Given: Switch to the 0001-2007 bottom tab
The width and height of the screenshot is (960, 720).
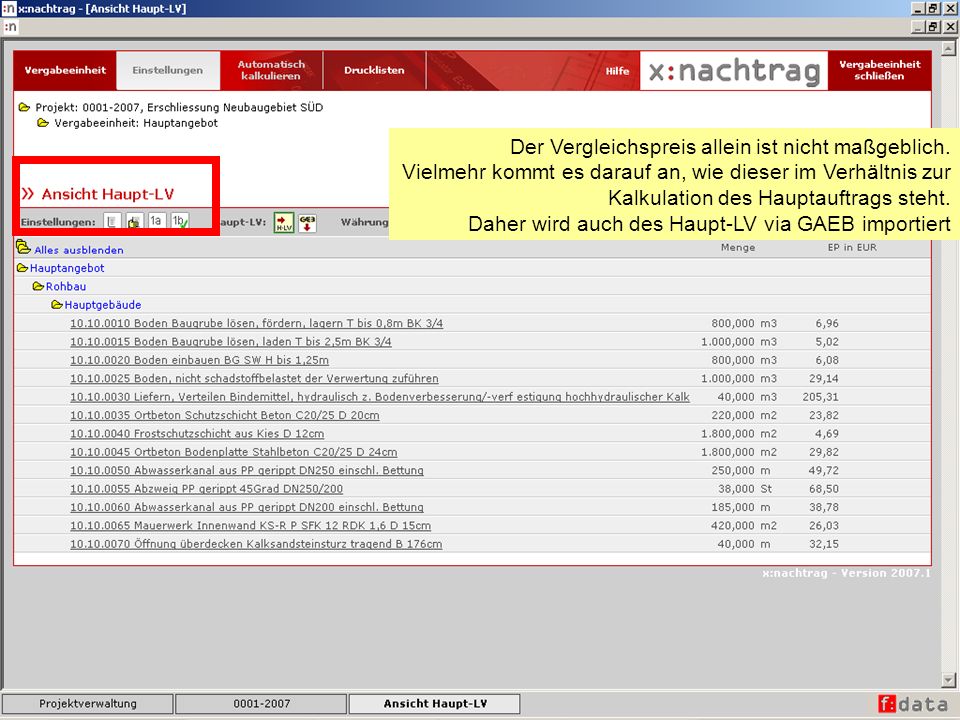Looking at the screenshot, I should (x=261, y=703).
